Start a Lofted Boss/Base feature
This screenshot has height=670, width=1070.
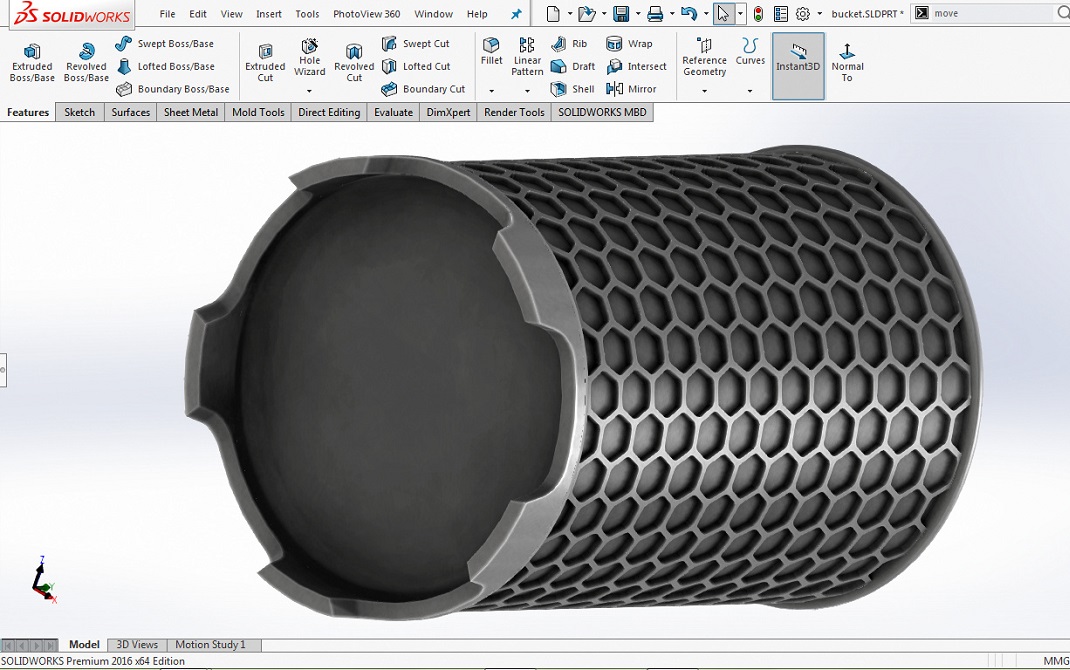coord(165,66)
